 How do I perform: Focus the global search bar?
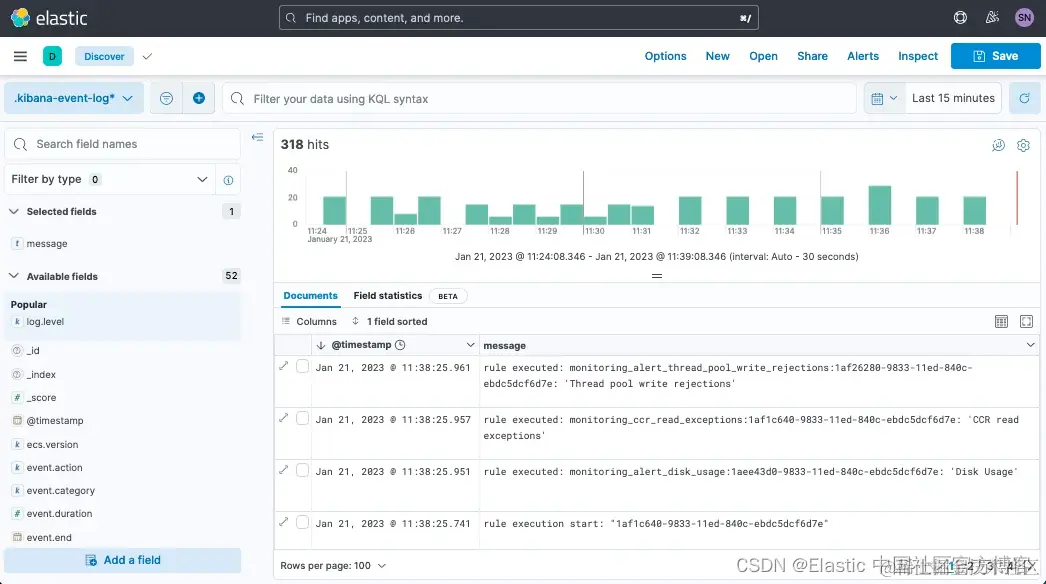pos(518,18)
